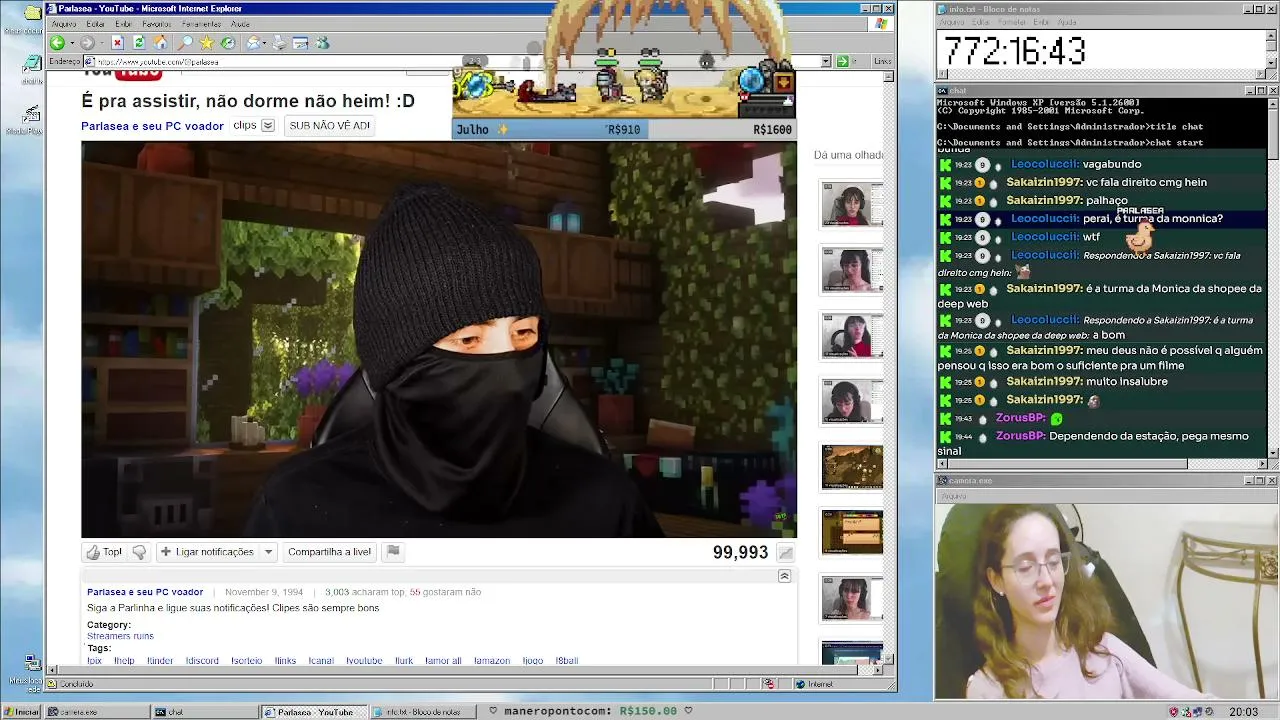
Task: Click the Sakaizin1997 username on the palhaço message
Action: tap(1044, 201)
